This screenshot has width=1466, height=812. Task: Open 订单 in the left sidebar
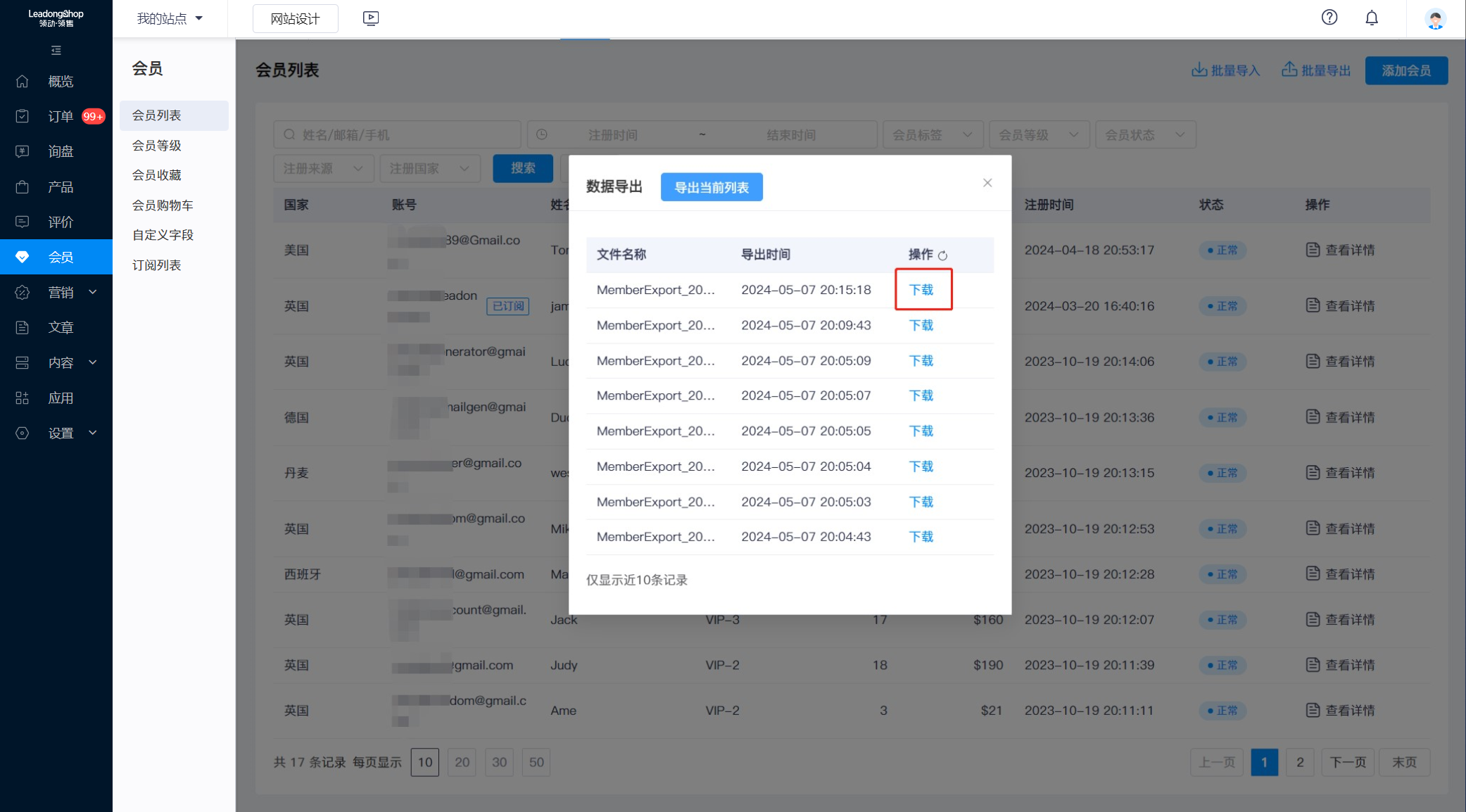[60, 117]
